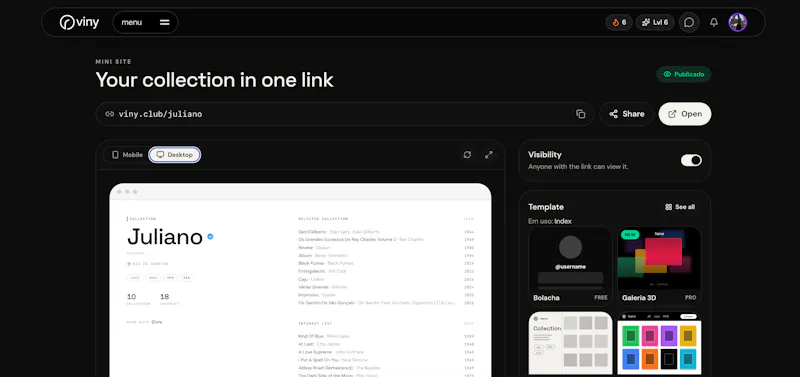
Task: Click the Publicado status badge
Action: [684, 74]
